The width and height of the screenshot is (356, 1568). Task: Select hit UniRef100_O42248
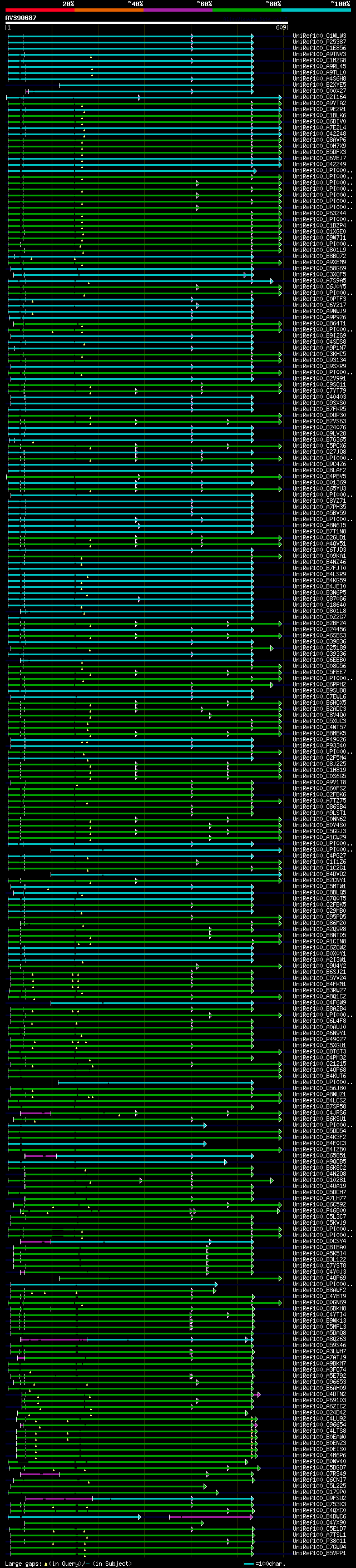pyautogui.click(x=319, y=133)
